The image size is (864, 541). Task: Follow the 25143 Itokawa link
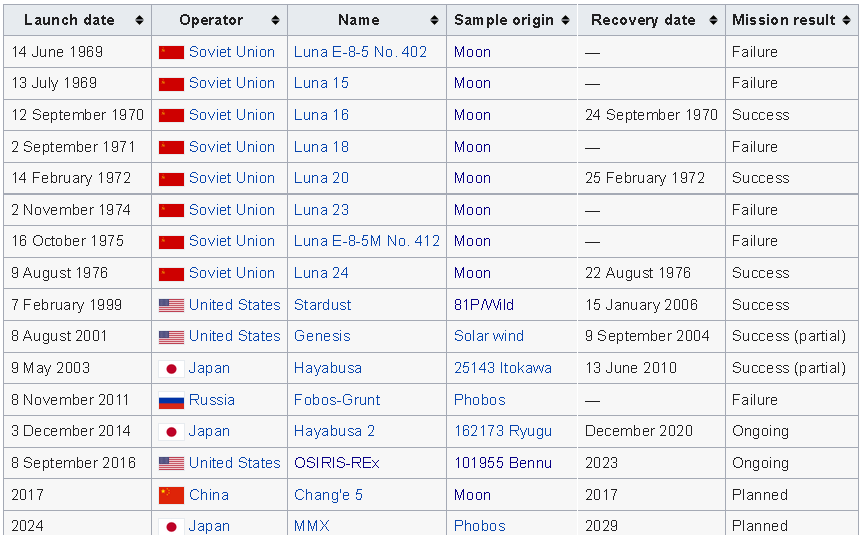[503, 367]
